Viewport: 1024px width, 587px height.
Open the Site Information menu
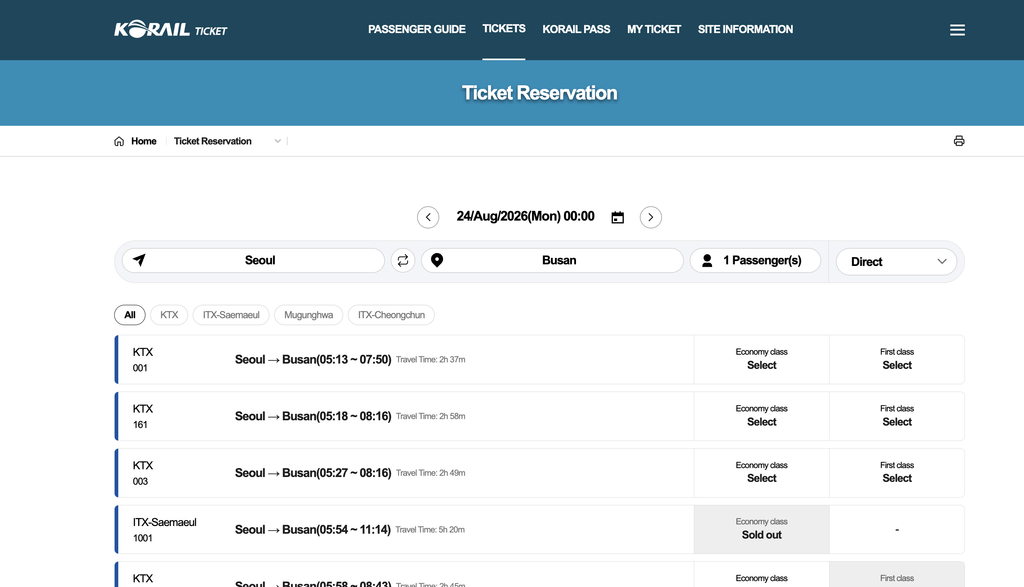coord(745,29)
